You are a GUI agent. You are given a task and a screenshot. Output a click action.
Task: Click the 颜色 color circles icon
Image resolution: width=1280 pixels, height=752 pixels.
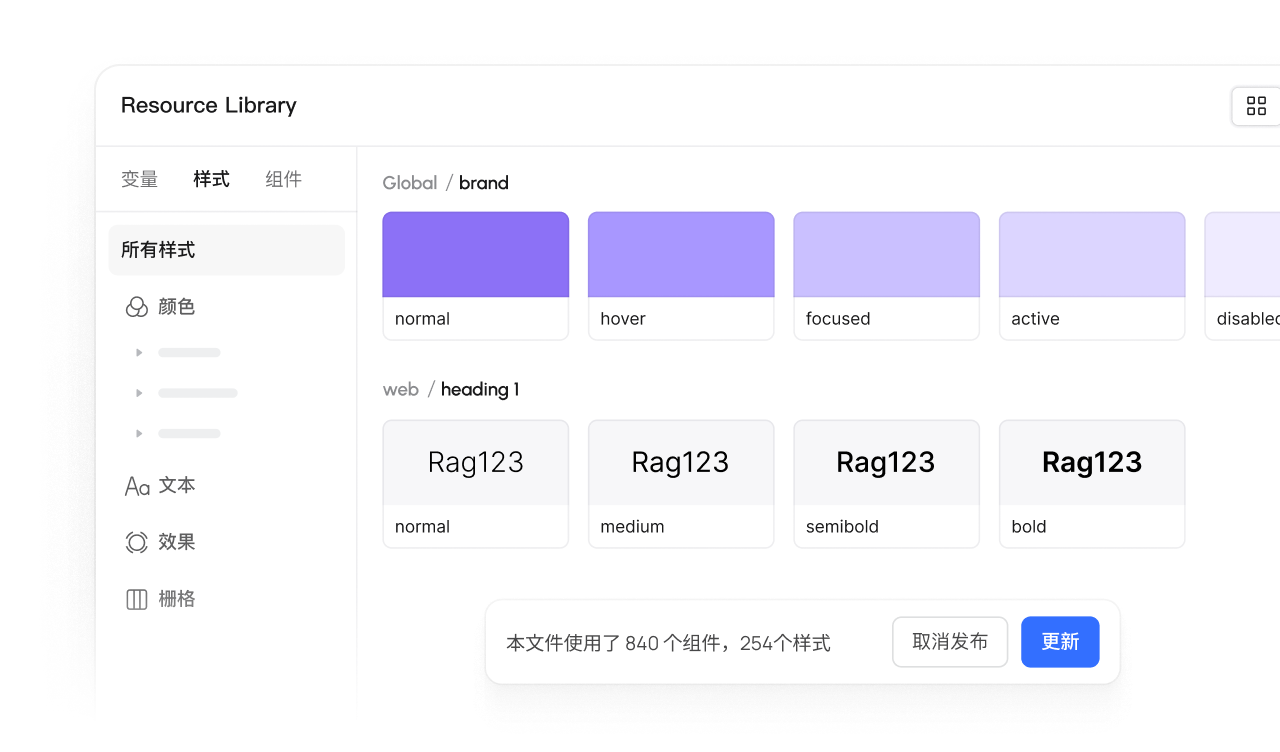point(136,307)
